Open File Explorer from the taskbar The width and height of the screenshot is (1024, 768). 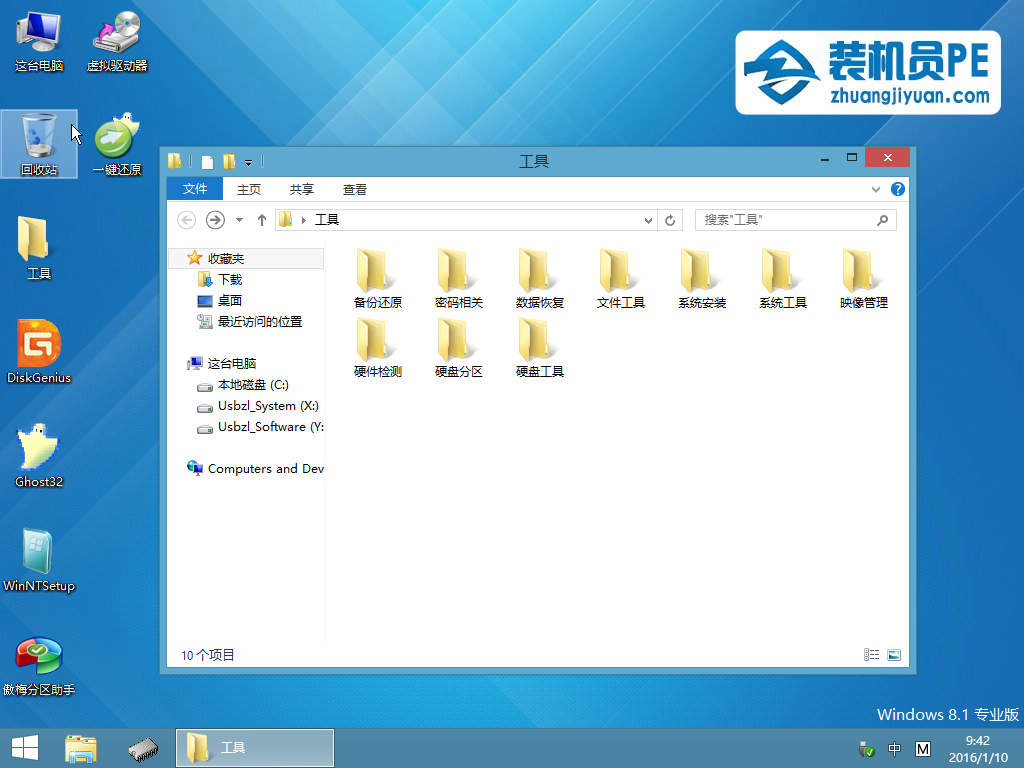[x=81, y=748]
